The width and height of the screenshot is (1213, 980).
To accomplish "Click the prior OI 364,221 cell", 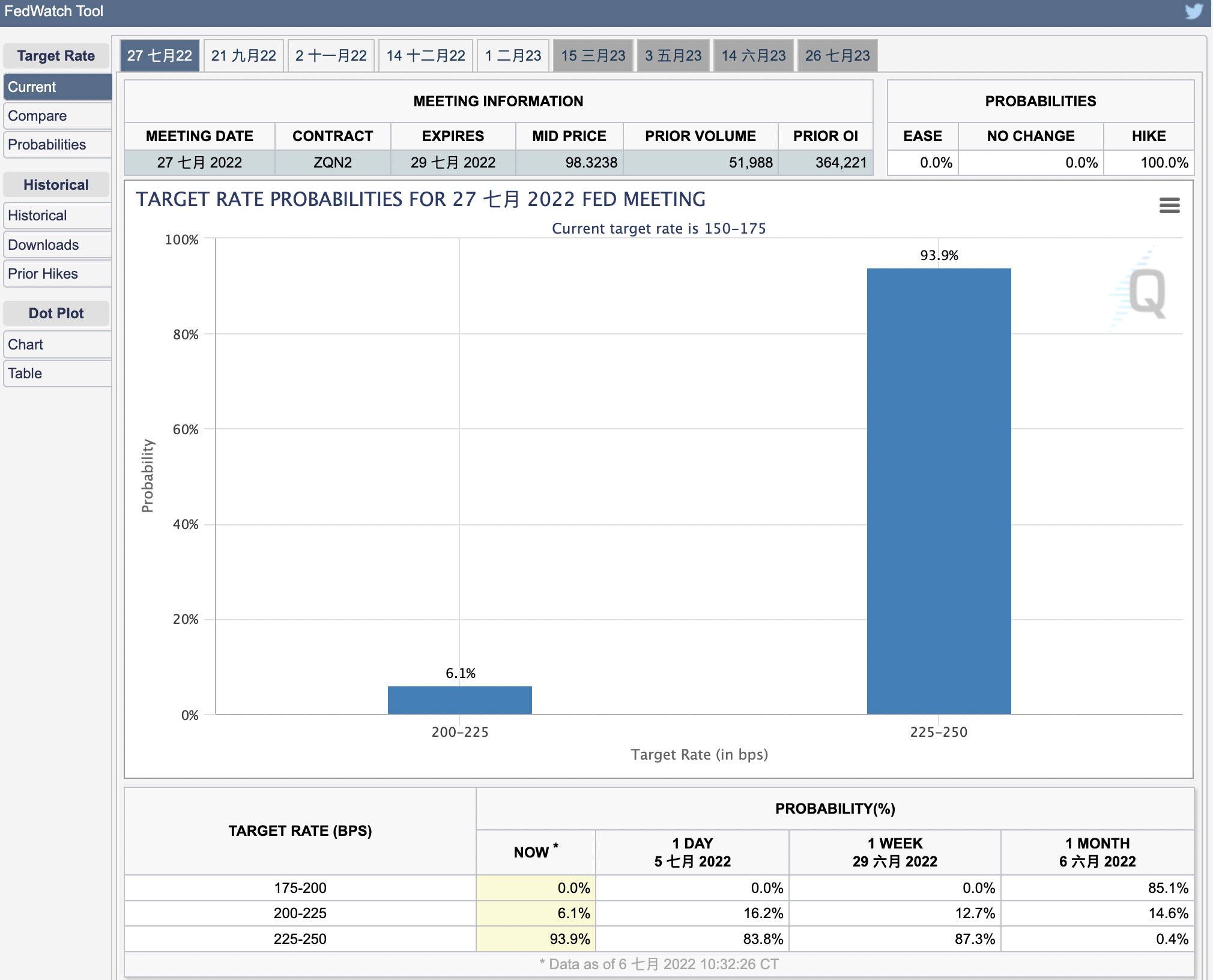I will (826, 163).
